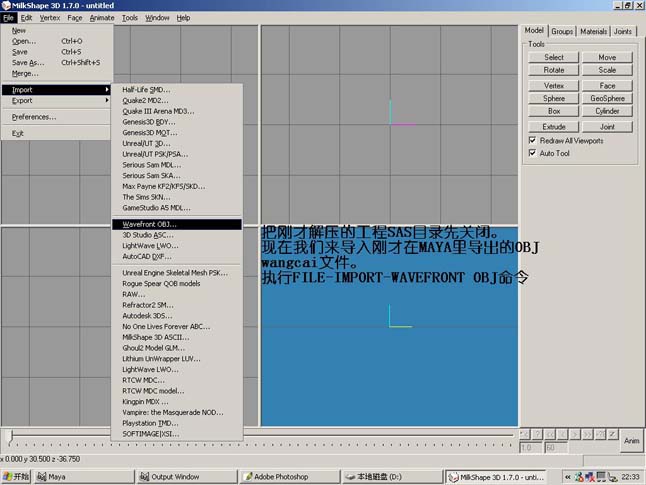This screenshot has width=646, height=485.
Task: Select The Sims SKN... import option
Action: point(177,197)
